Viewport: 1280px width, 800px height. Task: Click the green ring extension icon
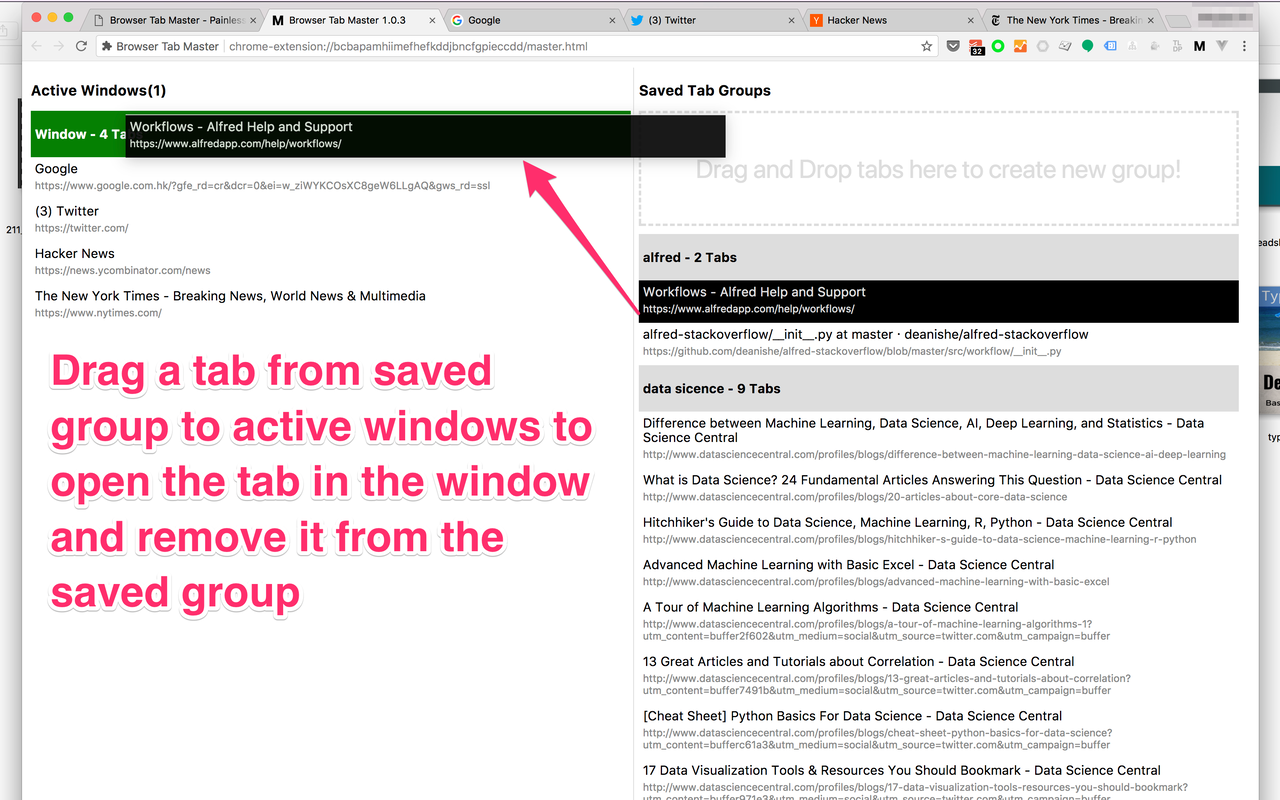[998, 46]
